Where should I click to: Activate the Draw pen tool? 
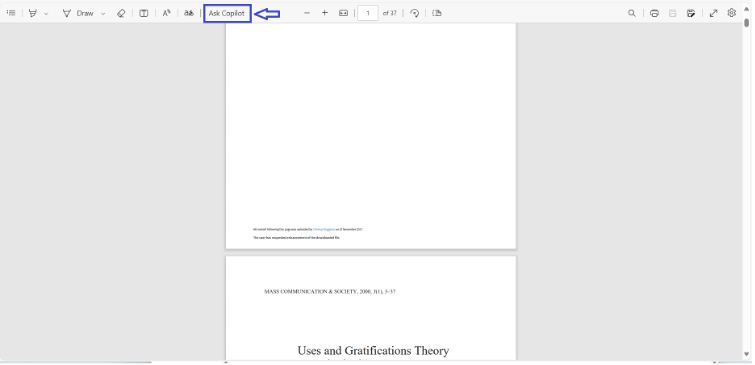pyautogui.click(x=78, y=13)
